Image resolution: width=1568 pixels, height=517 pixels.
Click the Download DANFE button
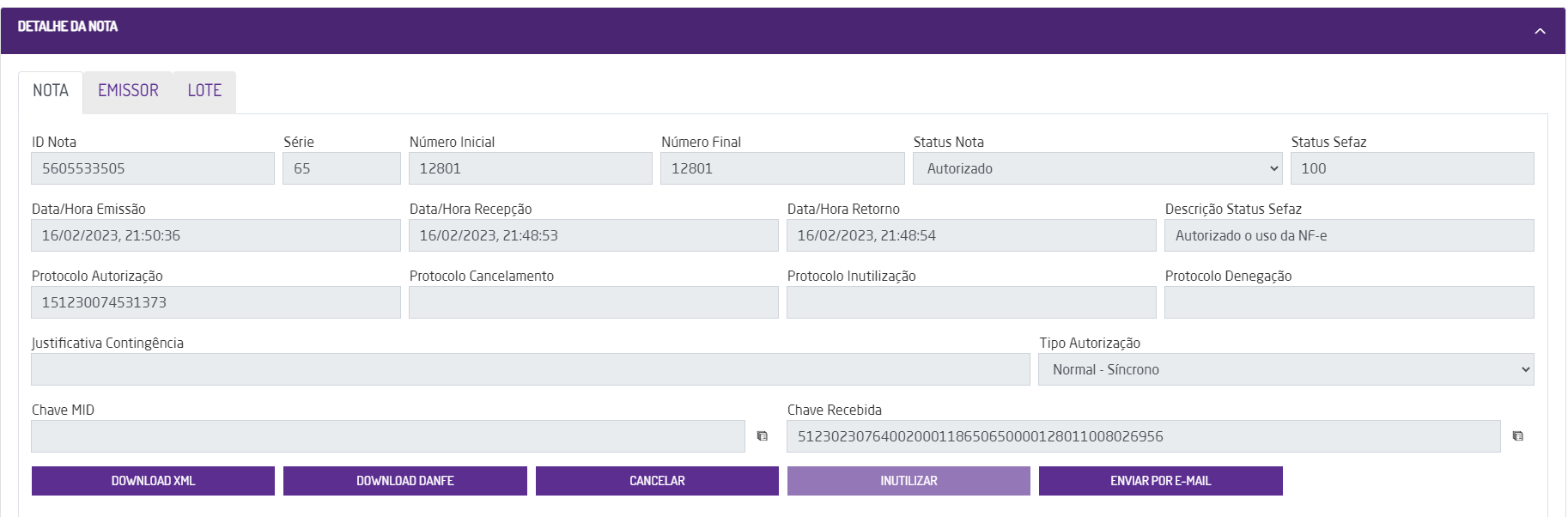404,481
